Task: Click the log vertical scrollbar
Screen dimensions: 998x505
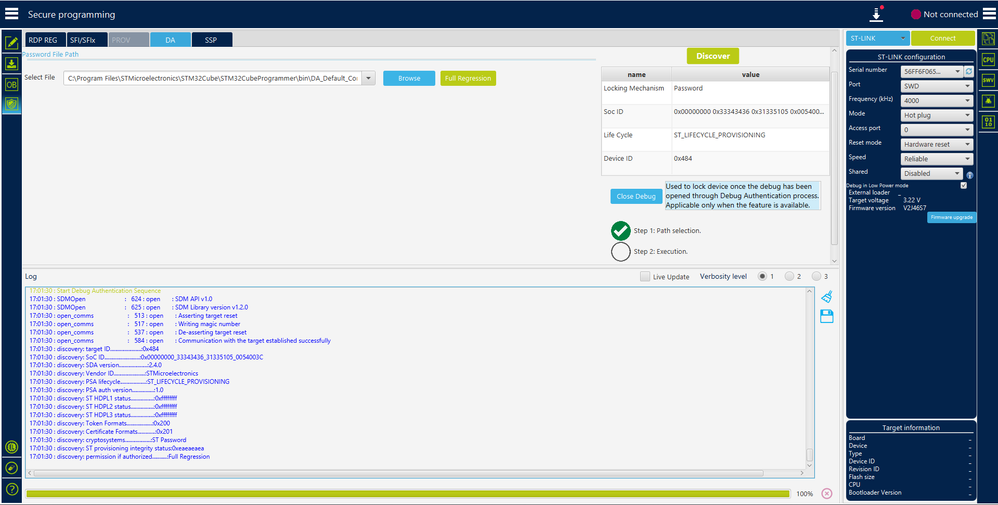Action: (x=810, y=456)
